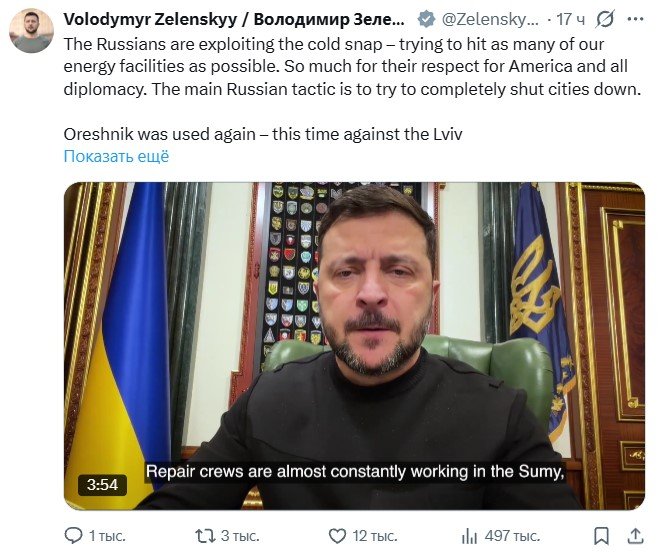
Task: Expand post with "Показать ещё"
Action: coord(116,156)
